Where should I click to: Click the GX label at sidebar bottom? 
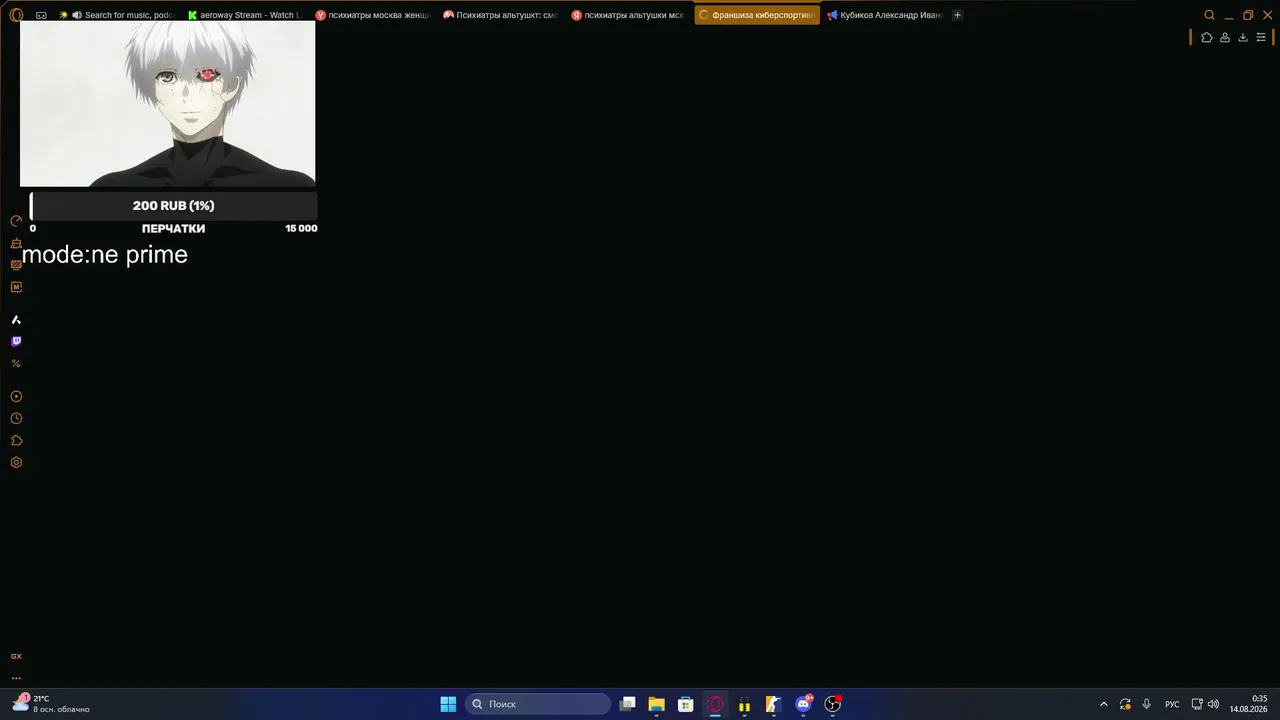coord(16,656)
